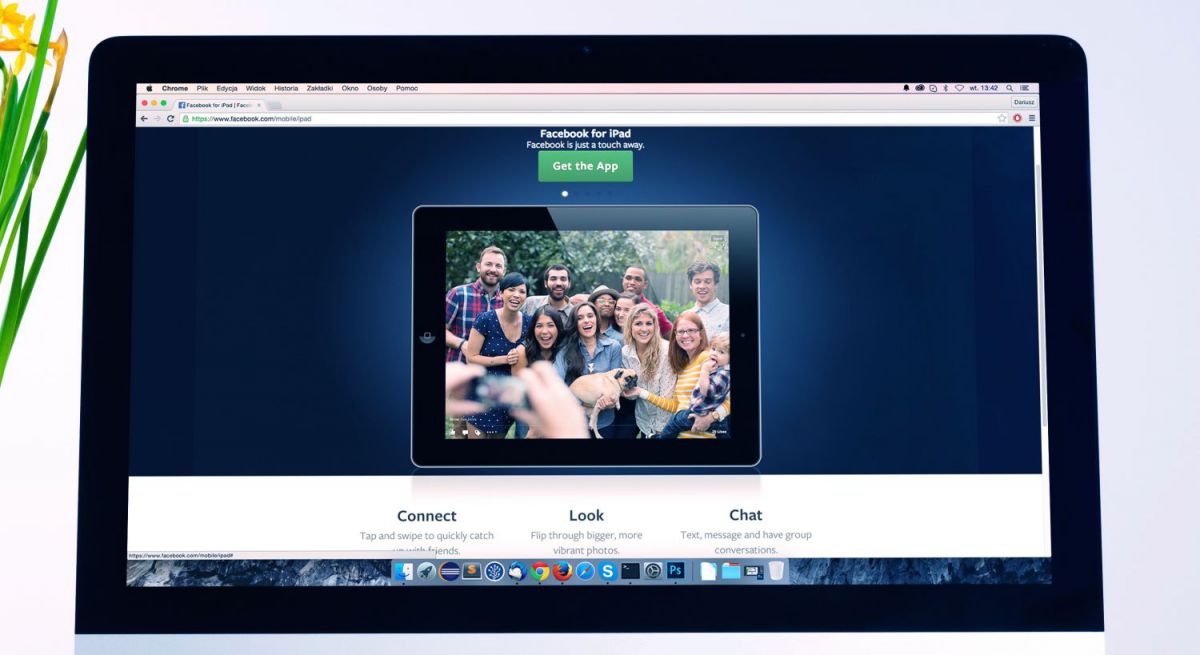Open Firefox from the dock
Screen dimensions: 1200x655
click(563, 571)
